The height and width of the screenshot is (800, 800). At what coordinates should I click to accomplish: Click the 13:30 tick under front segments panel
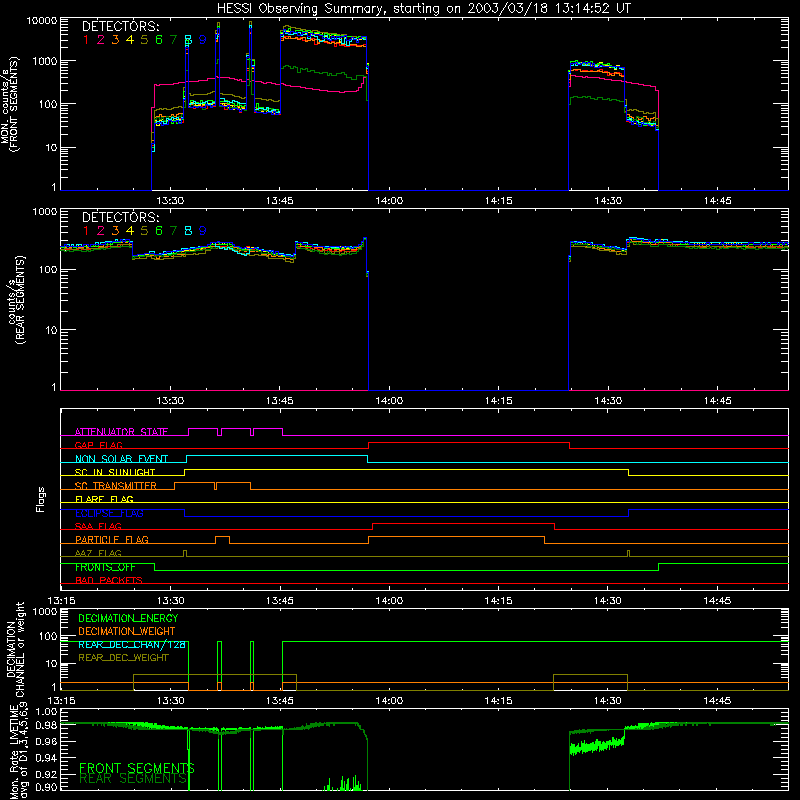(170, 201)
